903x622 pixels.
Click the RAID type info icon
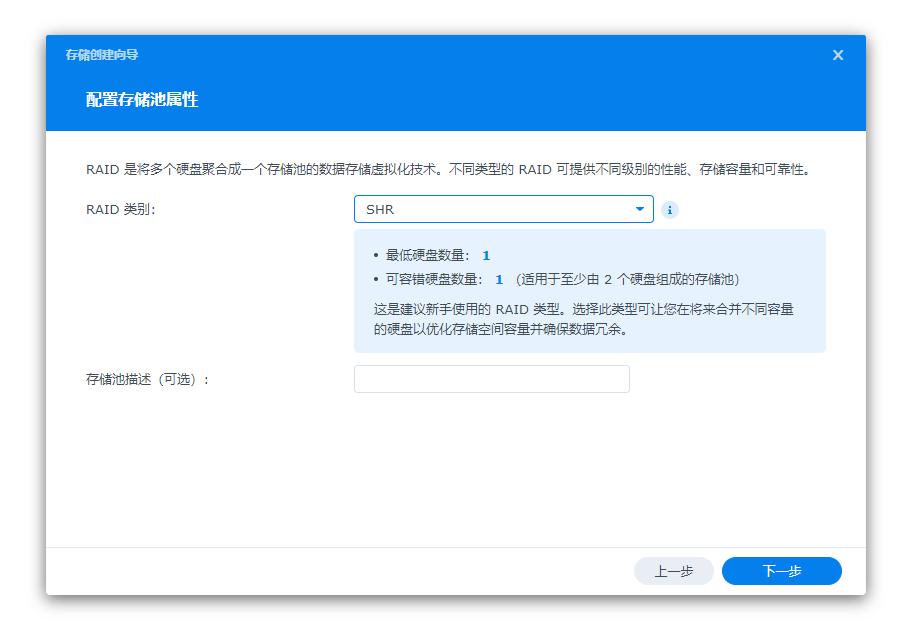pos(669,210)
